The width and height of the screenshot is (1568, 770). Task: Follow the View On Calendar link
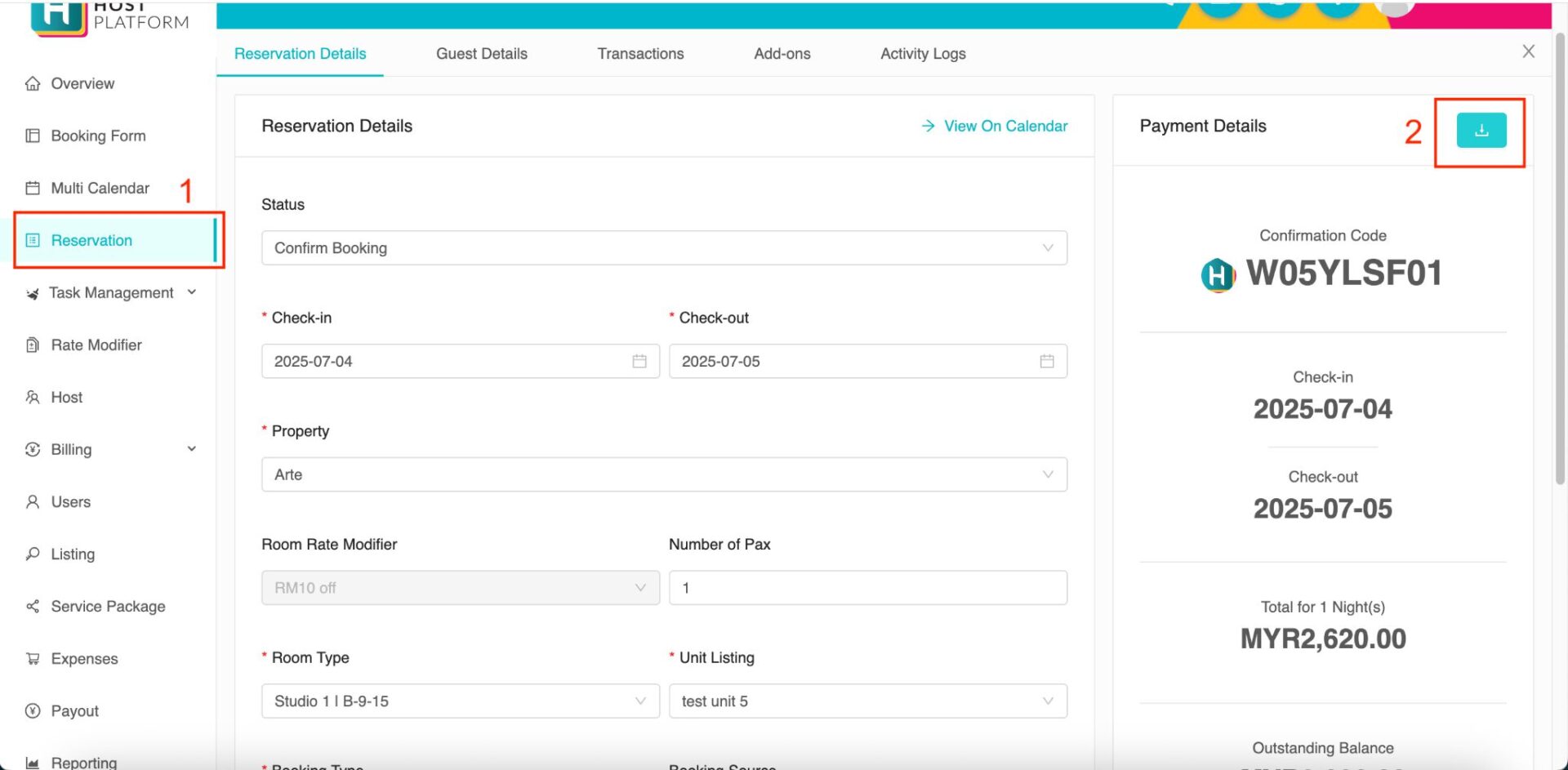(995, 126)
